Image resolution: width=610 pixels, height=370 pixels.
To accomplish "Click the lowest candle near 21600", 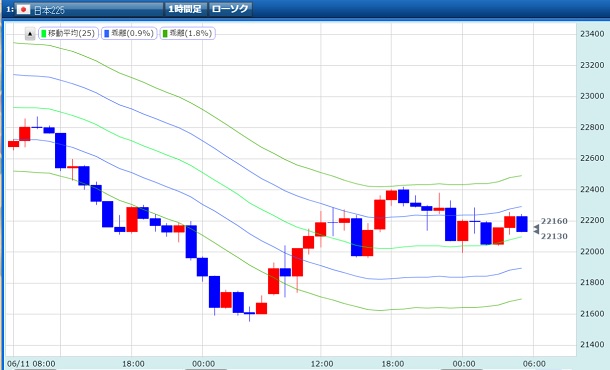I will 249,313.
